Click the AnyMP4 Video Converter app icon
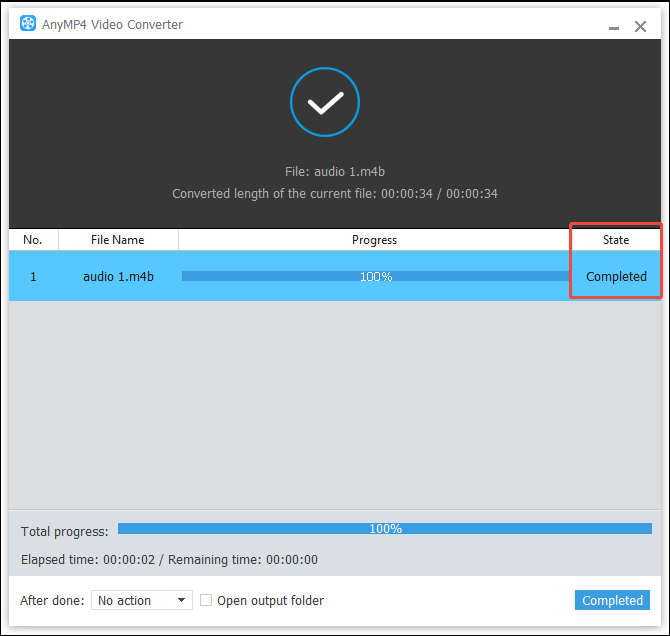Viewport: 670px width, 636px height. pos(28,24)
